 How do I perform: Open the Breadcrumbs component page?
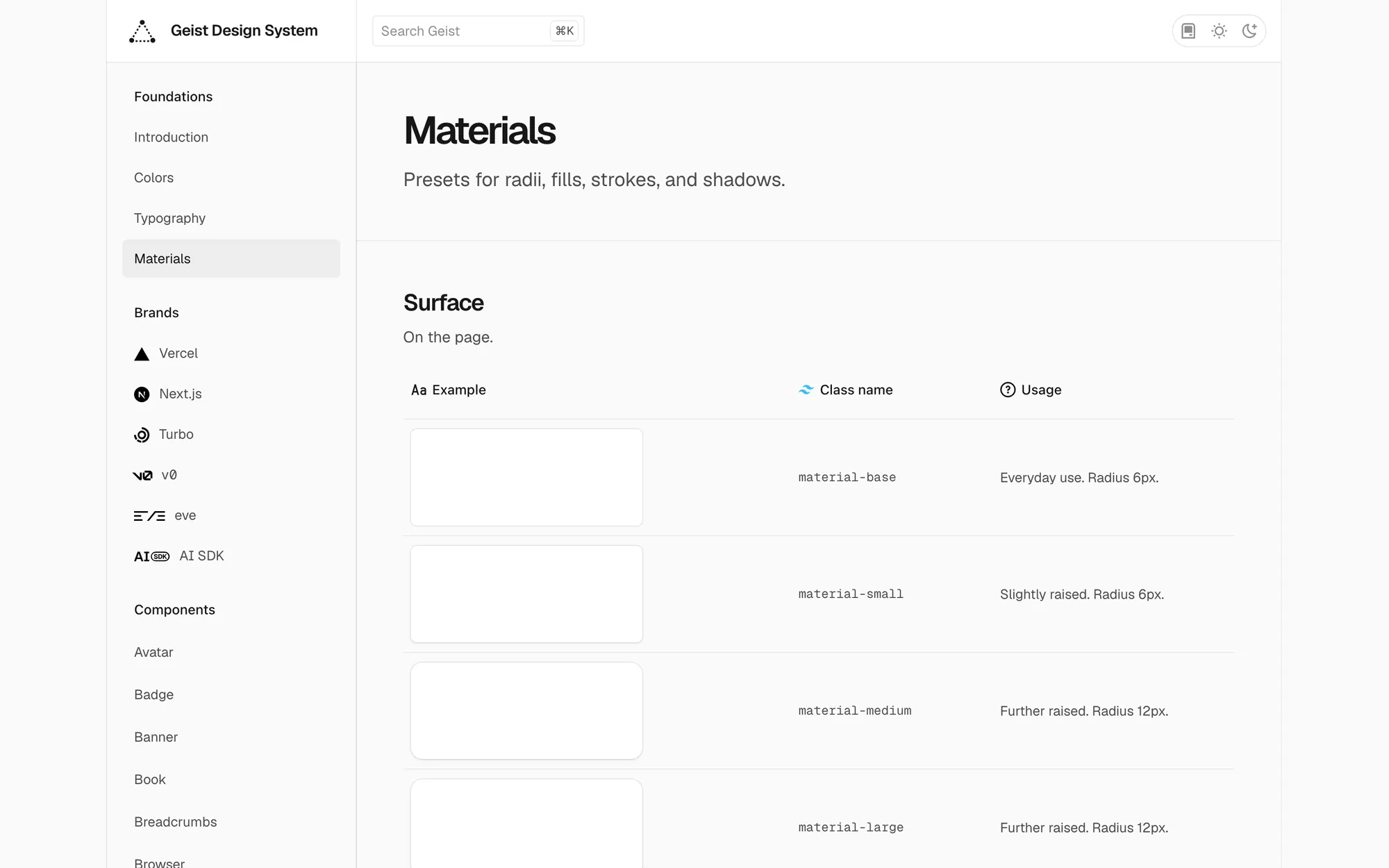click(x=176, y=821)
